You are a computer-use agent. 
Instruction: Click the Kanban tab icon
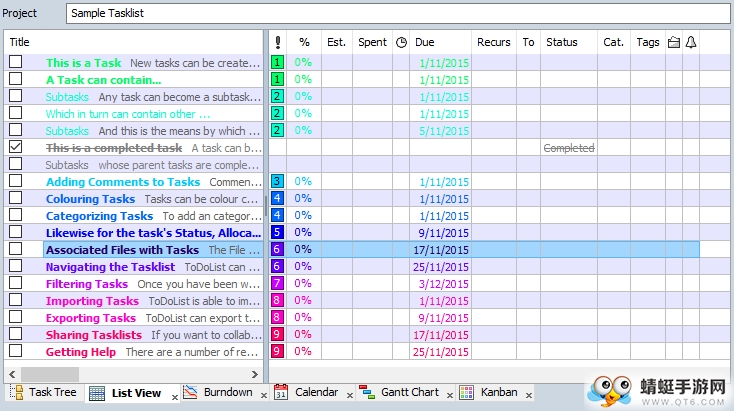(x=466, y=392)
